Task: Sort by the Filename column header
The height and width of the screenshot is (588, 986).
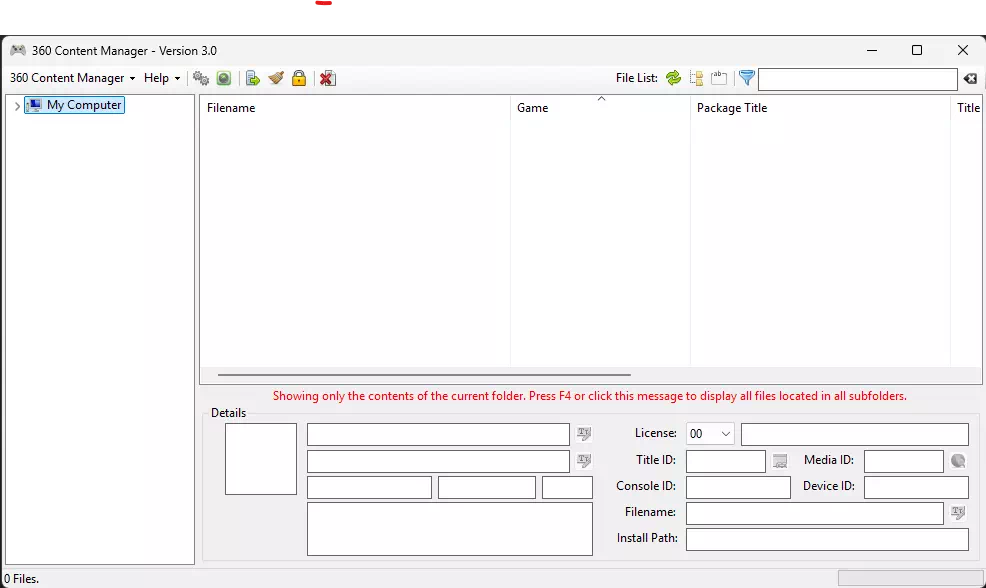Action: click(355, 108)
